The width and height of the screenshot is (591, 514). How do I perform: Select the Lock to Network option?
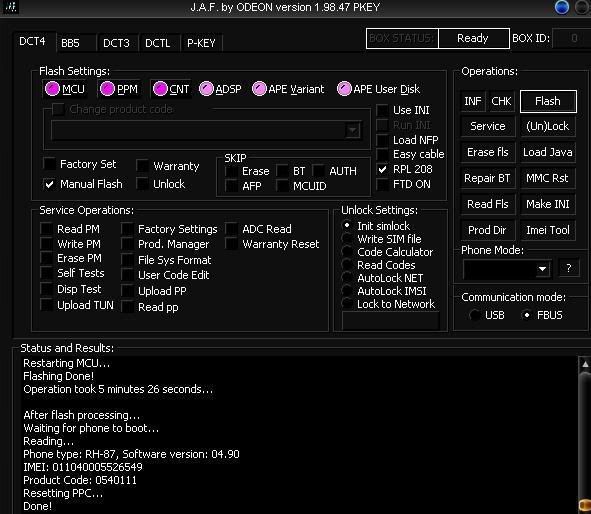[347, 304]
